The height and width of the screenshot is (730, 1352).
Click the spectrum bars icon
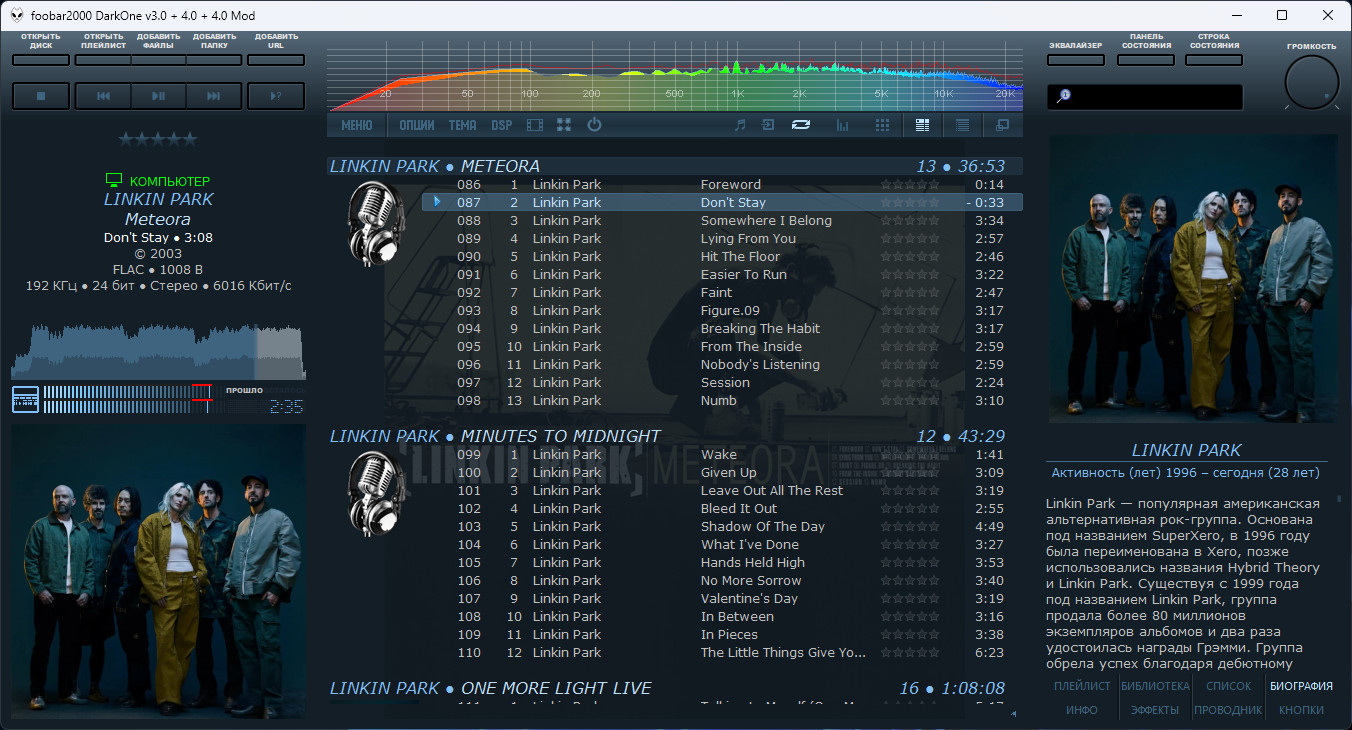click(842, 125)
